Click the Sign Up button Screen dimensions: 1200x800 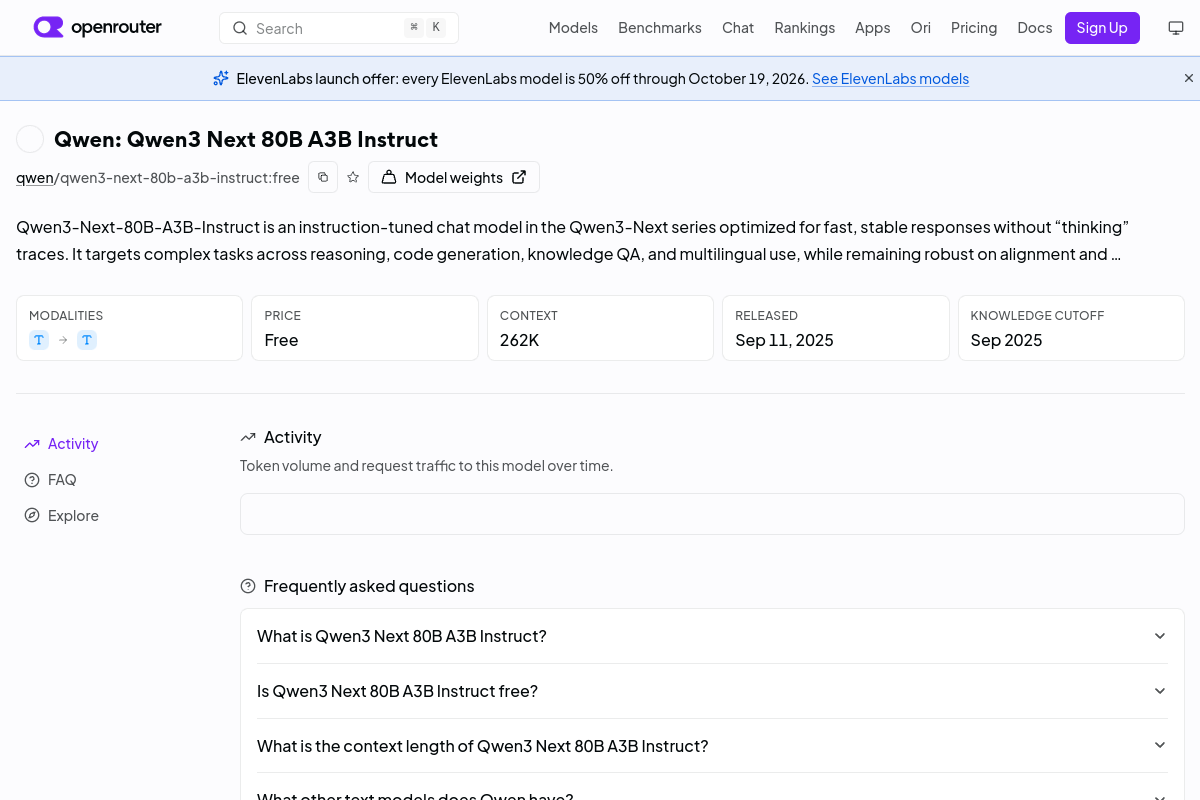pos(1102,28)
